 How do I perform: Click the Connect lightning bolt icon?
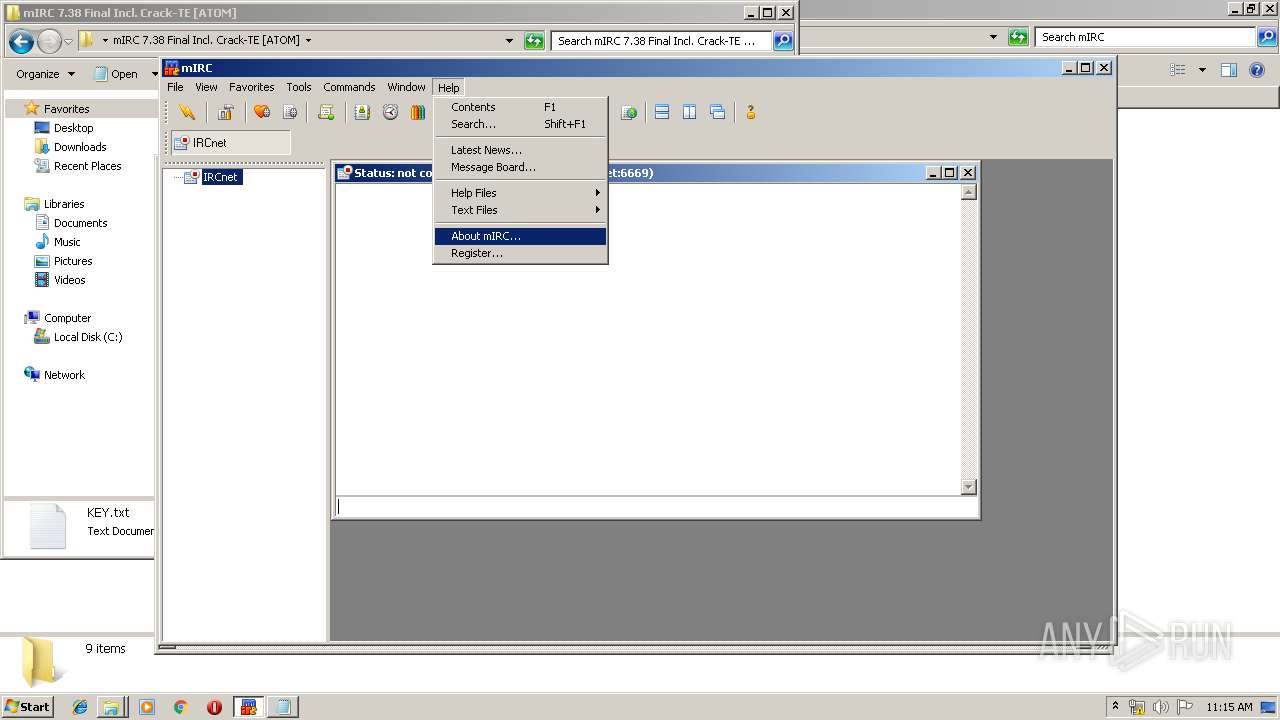point(186,112)
